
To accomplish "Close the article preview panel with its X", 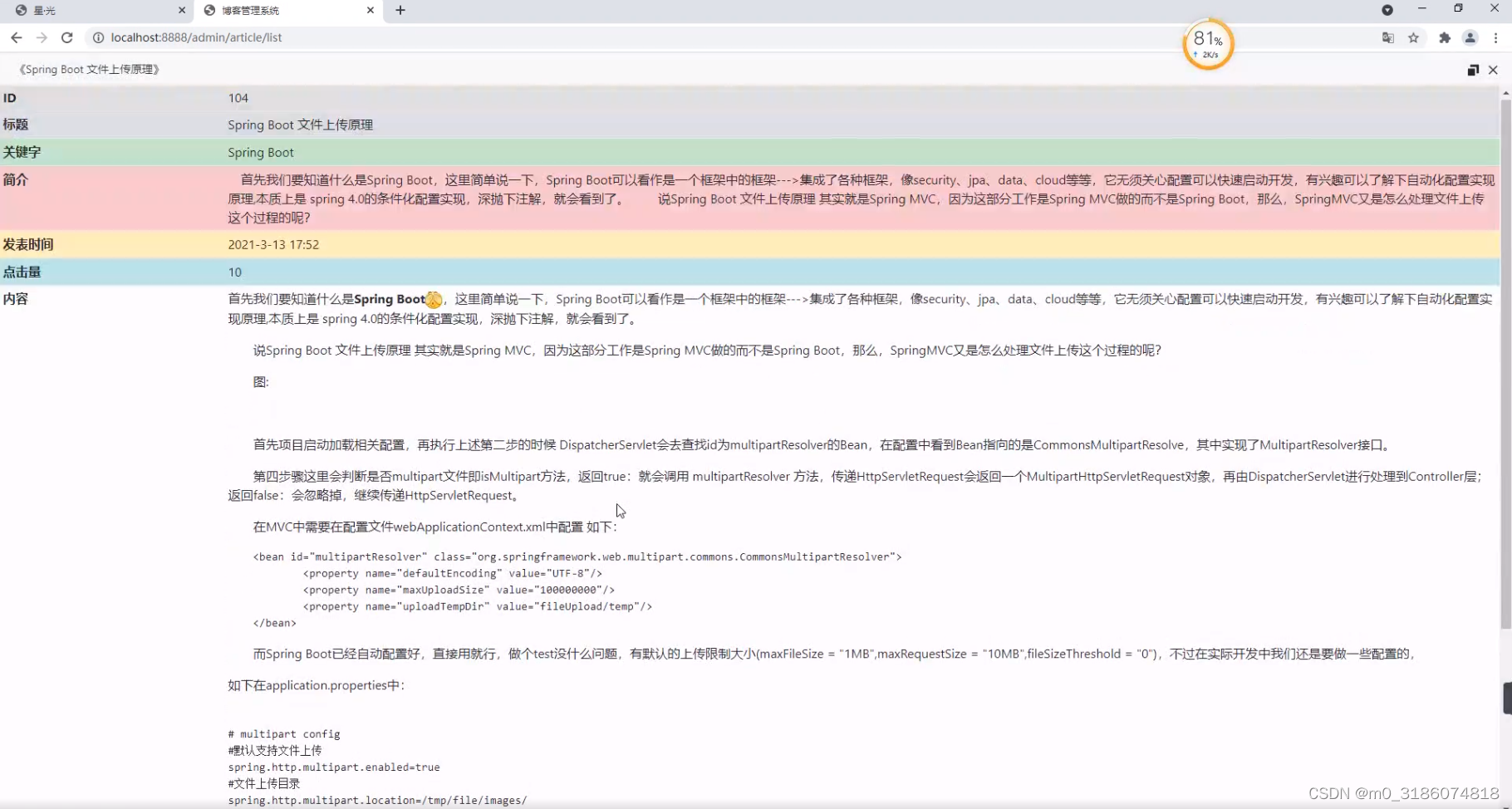I will pos(1495,70).
